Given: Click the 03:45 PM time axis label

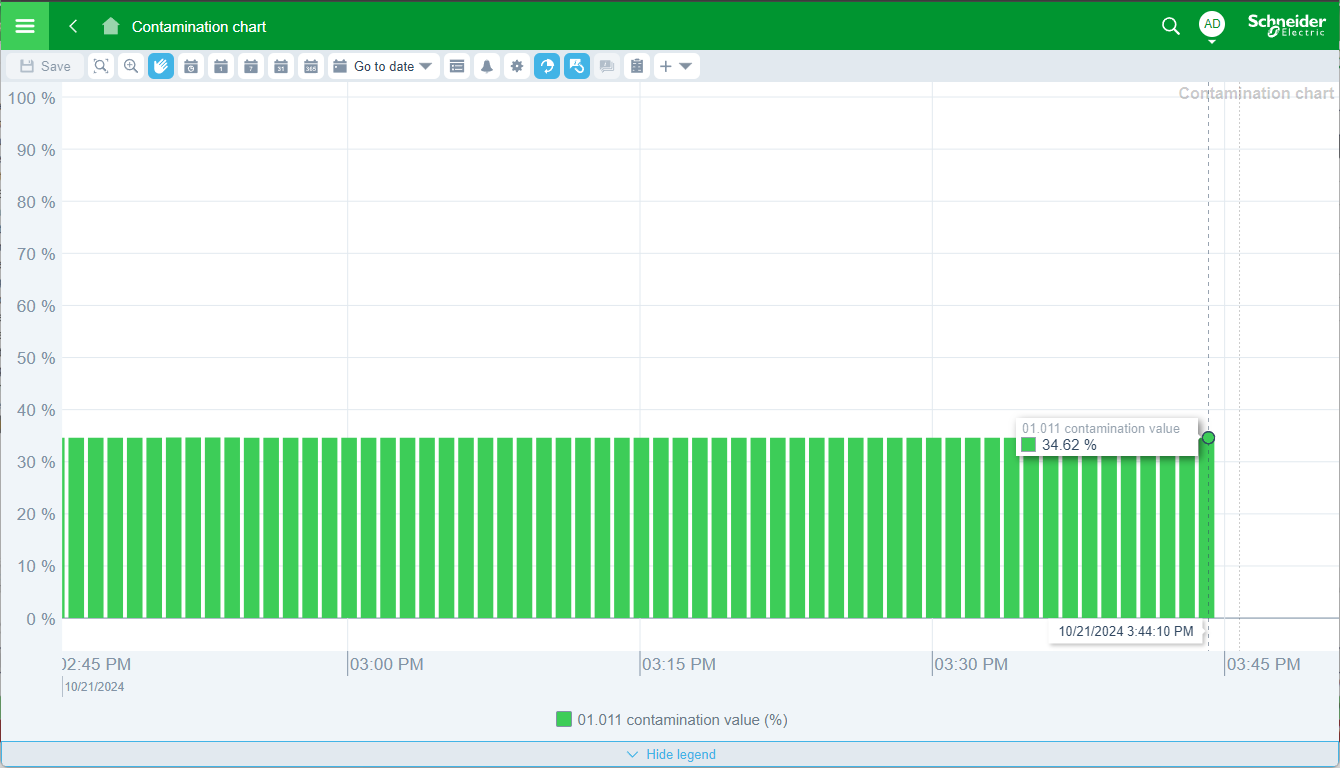Looking at the screenshot, I should coord(1264,664).
